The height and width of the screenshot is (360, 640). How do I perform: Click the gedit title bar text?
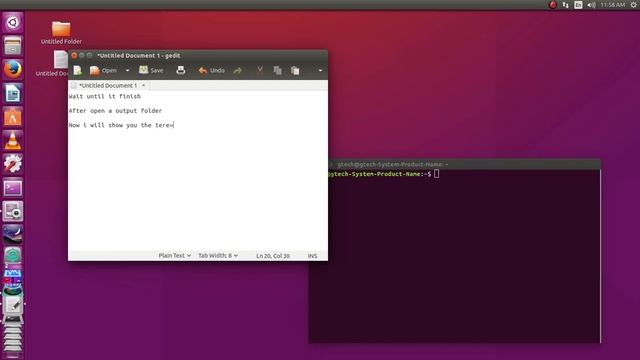tap(138, 56)
